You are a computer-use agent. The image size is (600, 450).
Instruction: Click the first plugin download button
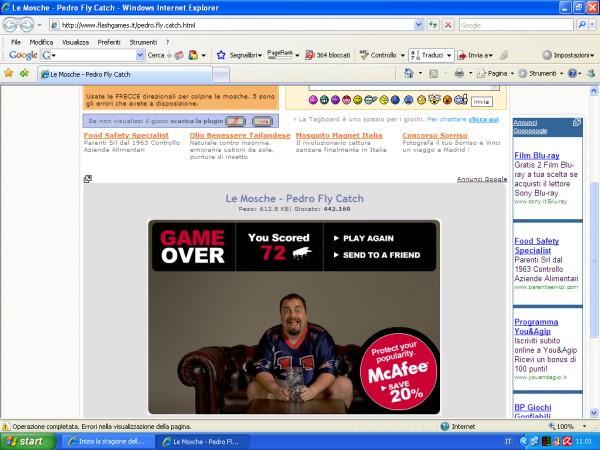point(235,121)
